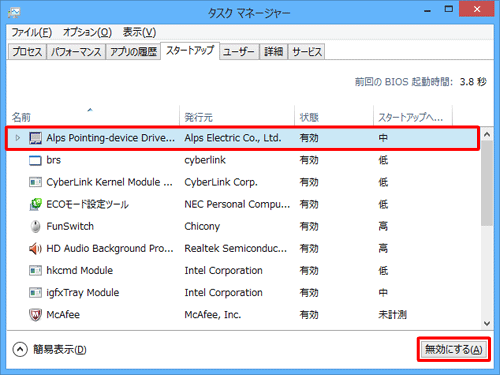Viewport: 500px width, 375px height.
Task: Select the McAfee row name
Action: pos(63,315)
